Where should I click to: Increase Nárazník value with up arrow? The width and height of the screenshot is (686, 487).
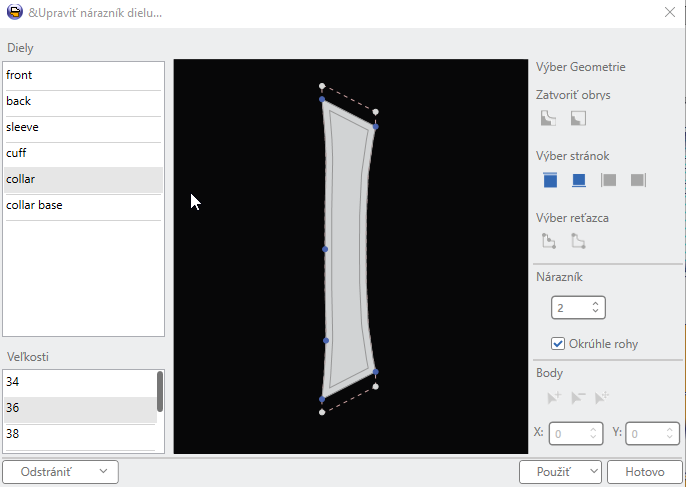pyautogui.click(x=595, y=303)
